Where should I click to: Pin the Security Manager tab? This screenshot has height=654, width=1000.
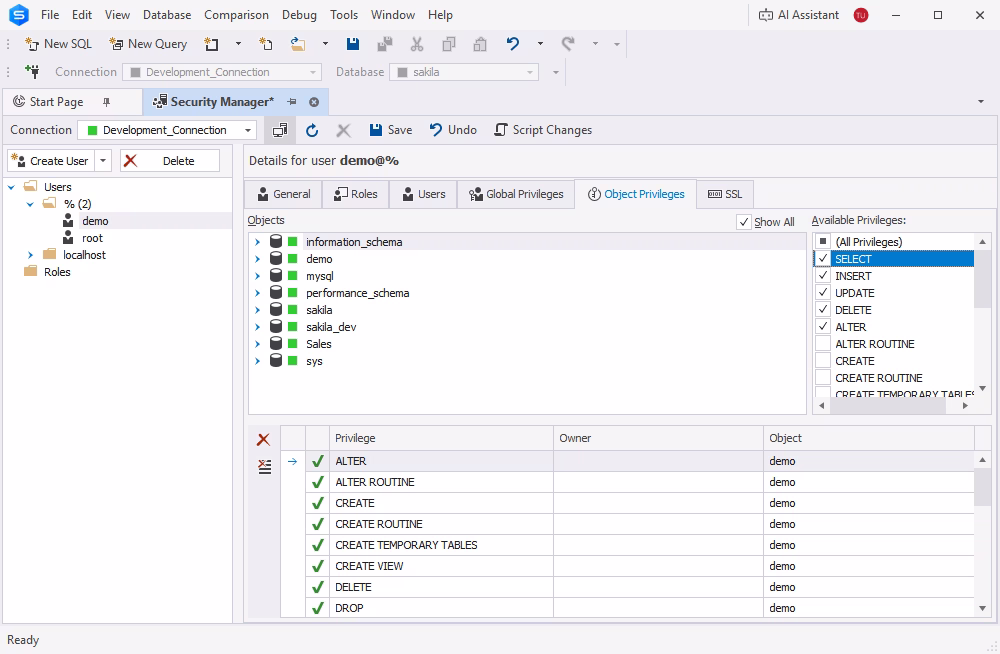[292, 102]
